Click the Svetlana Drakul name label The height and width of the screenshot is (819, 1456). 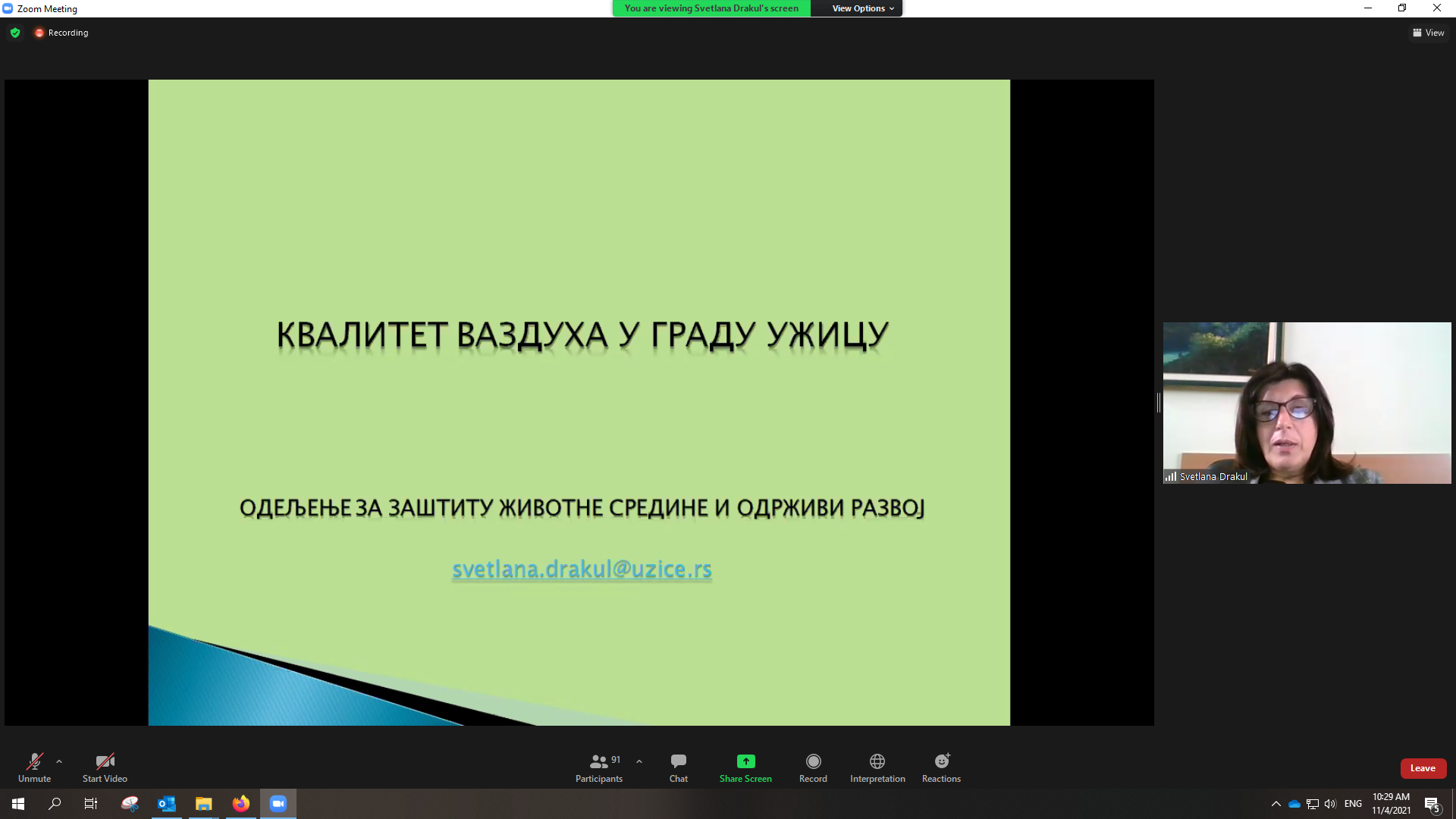pyautogui.click(x=1213, y=476)
